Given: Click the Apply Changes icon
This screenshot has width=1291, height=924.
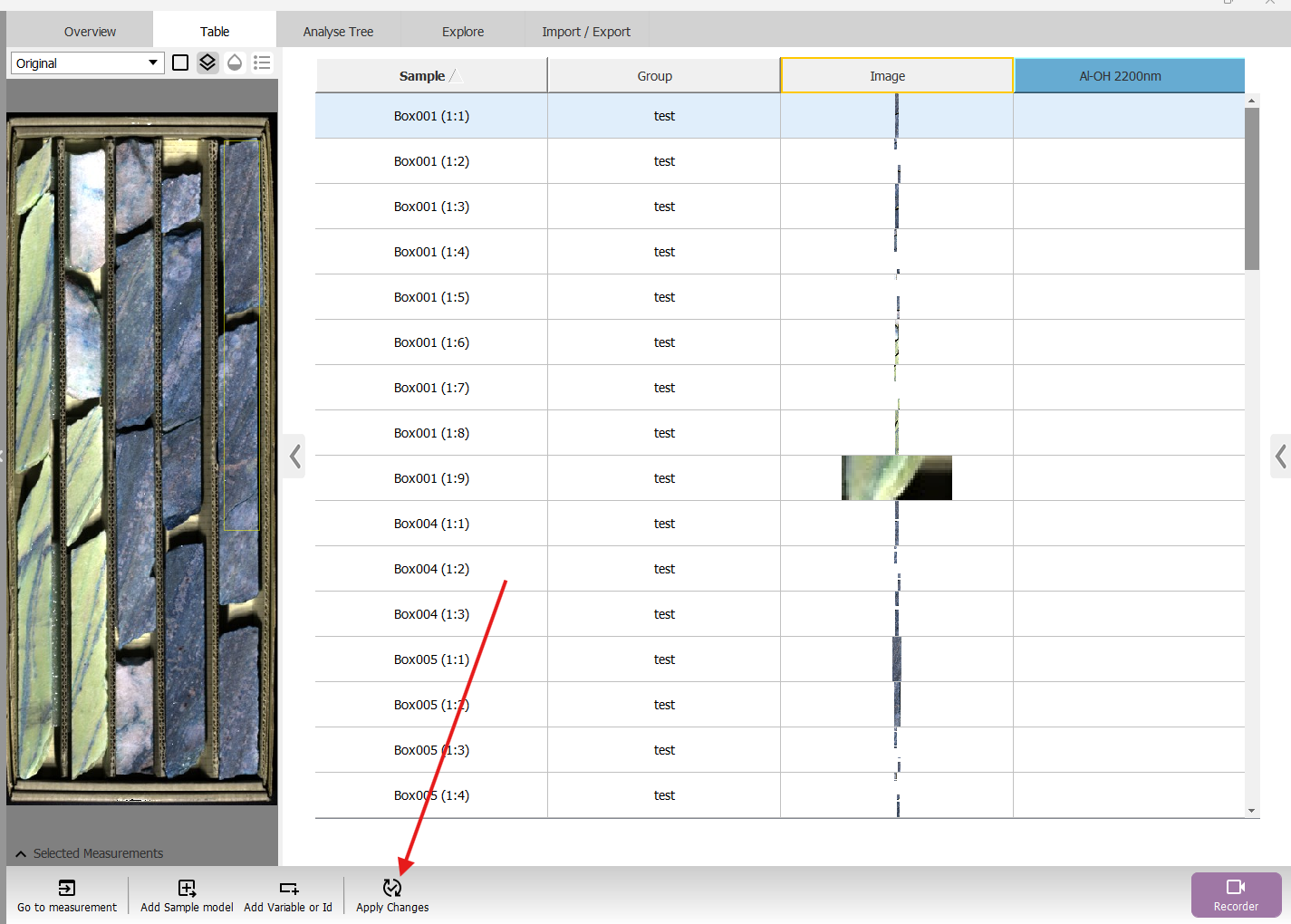Looking at the screenshot, I should [392, 889].
